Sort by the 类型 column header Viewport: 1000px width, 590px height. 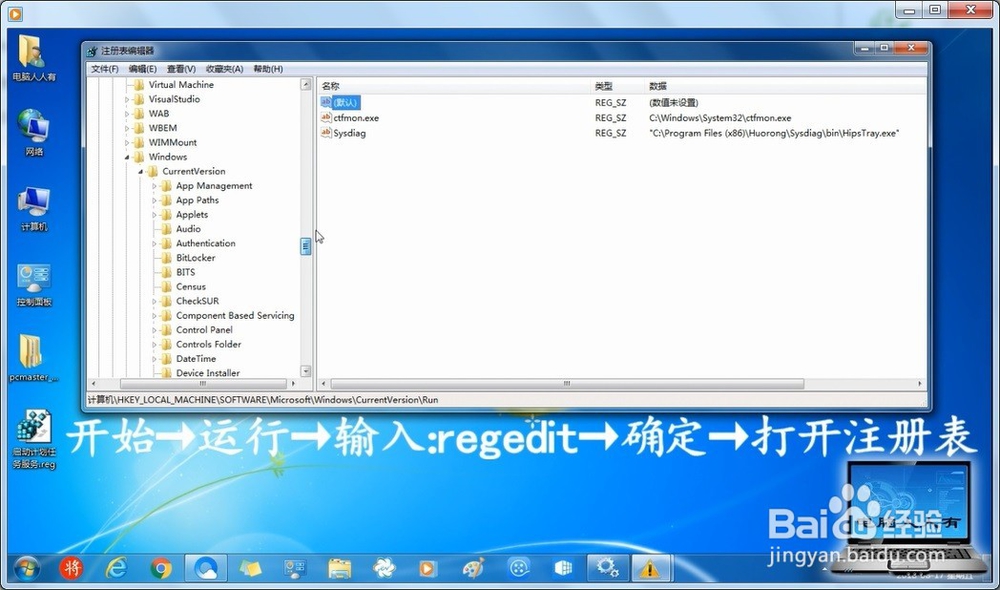[x=618, y=86]
